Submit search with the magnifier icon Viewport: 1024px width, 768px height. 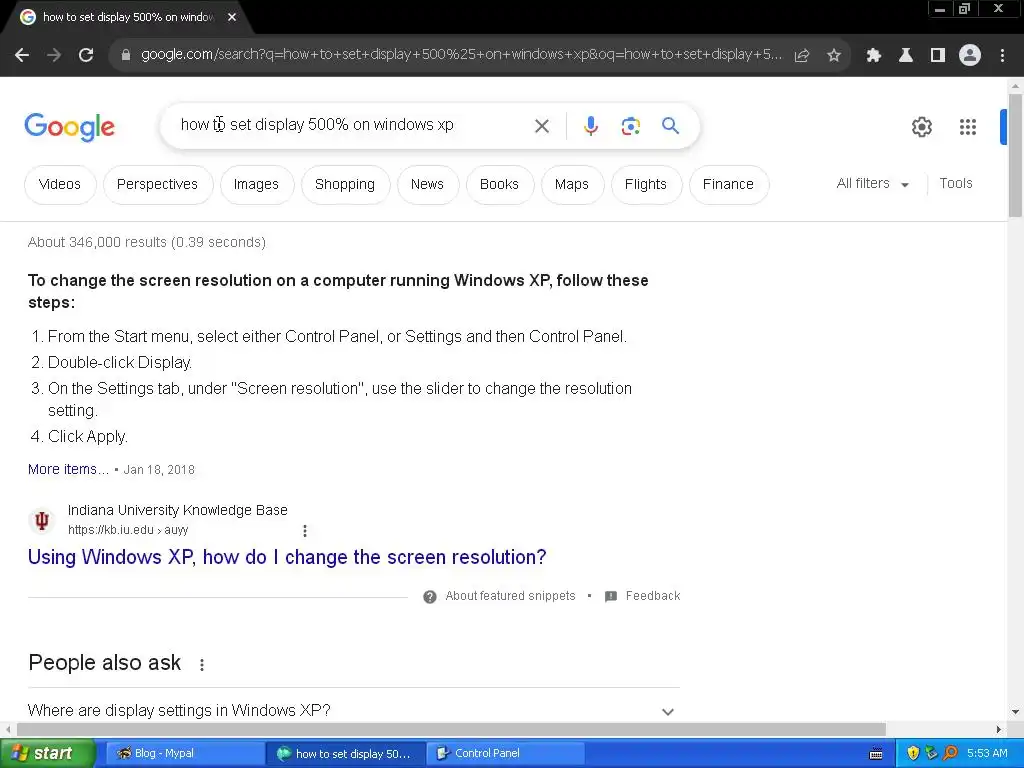coord(671,125)
